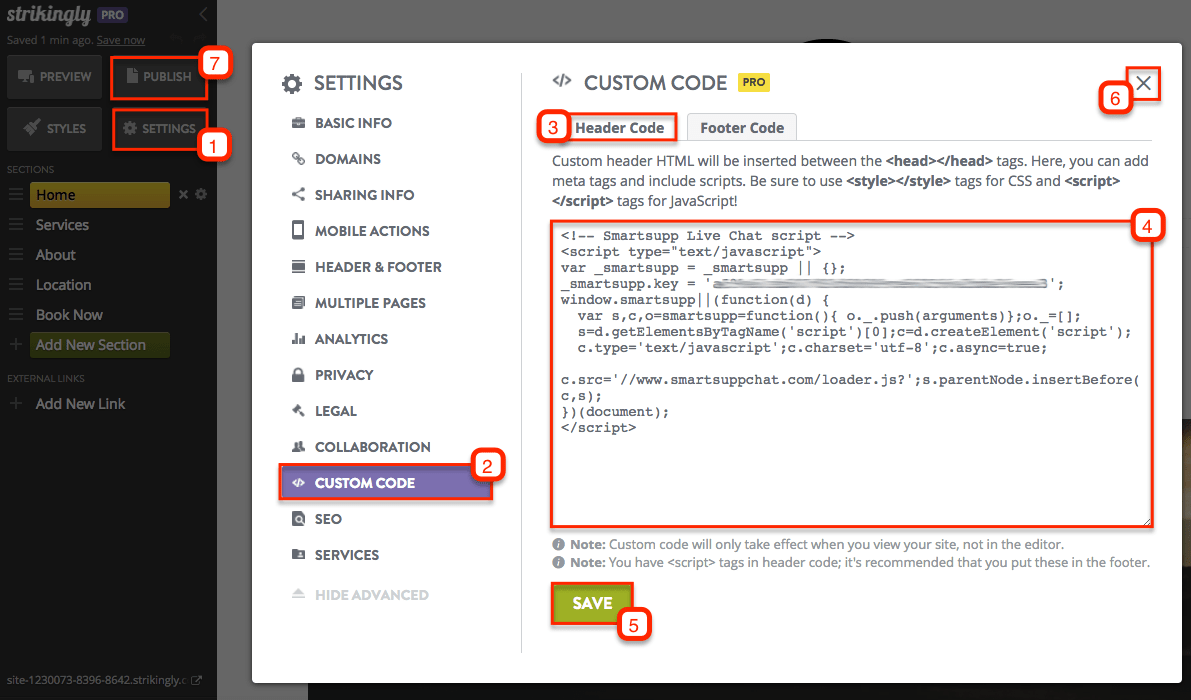Image resolution: width=1191 pixels, height=700 pixels.
Task: Click the Basic Info briefcase icon
Action: pyautogui.click(x=299, y=123)
